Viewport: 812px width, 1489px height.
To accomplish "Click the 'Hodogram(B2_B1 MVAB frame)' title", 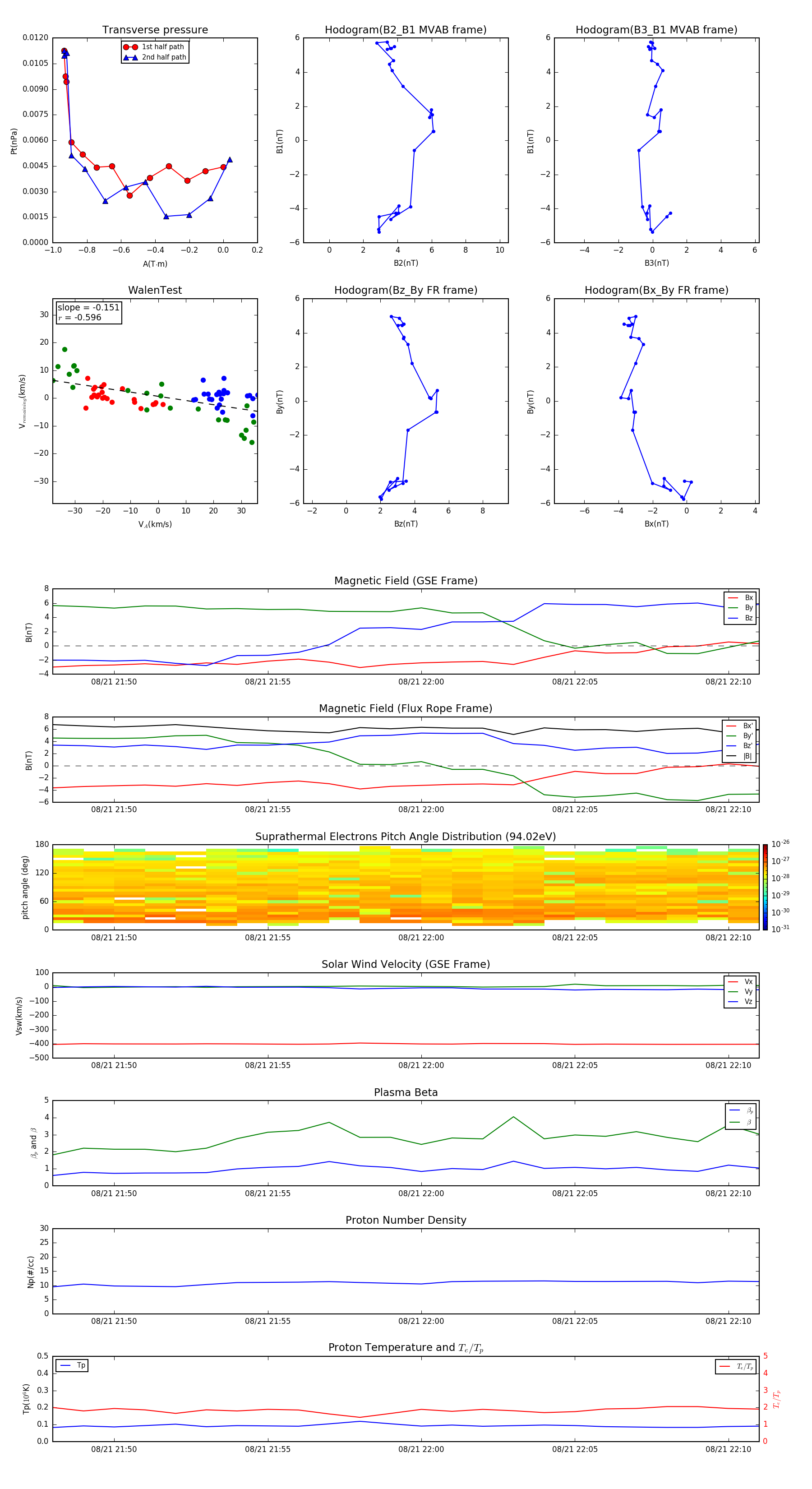I will click(x=406, y=30).
